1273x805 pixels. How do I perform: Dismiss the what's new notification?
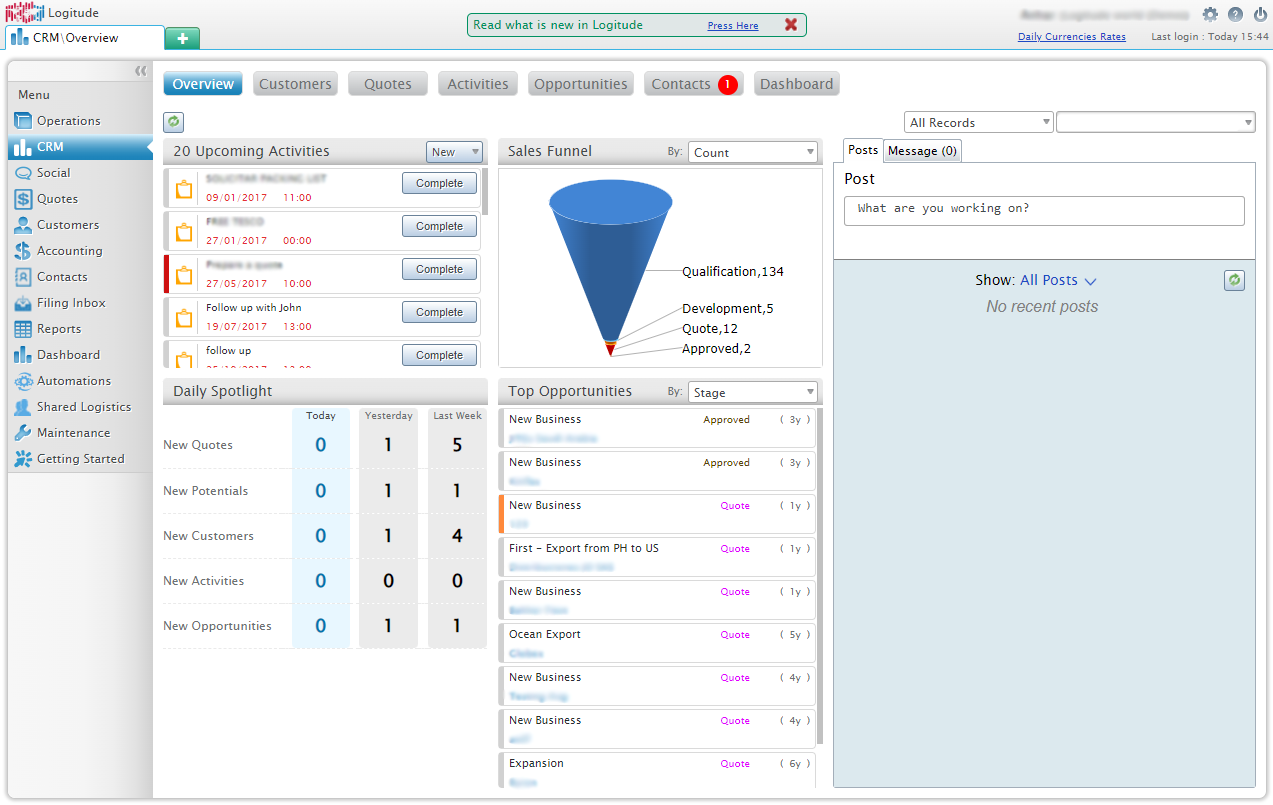point(791,25)
